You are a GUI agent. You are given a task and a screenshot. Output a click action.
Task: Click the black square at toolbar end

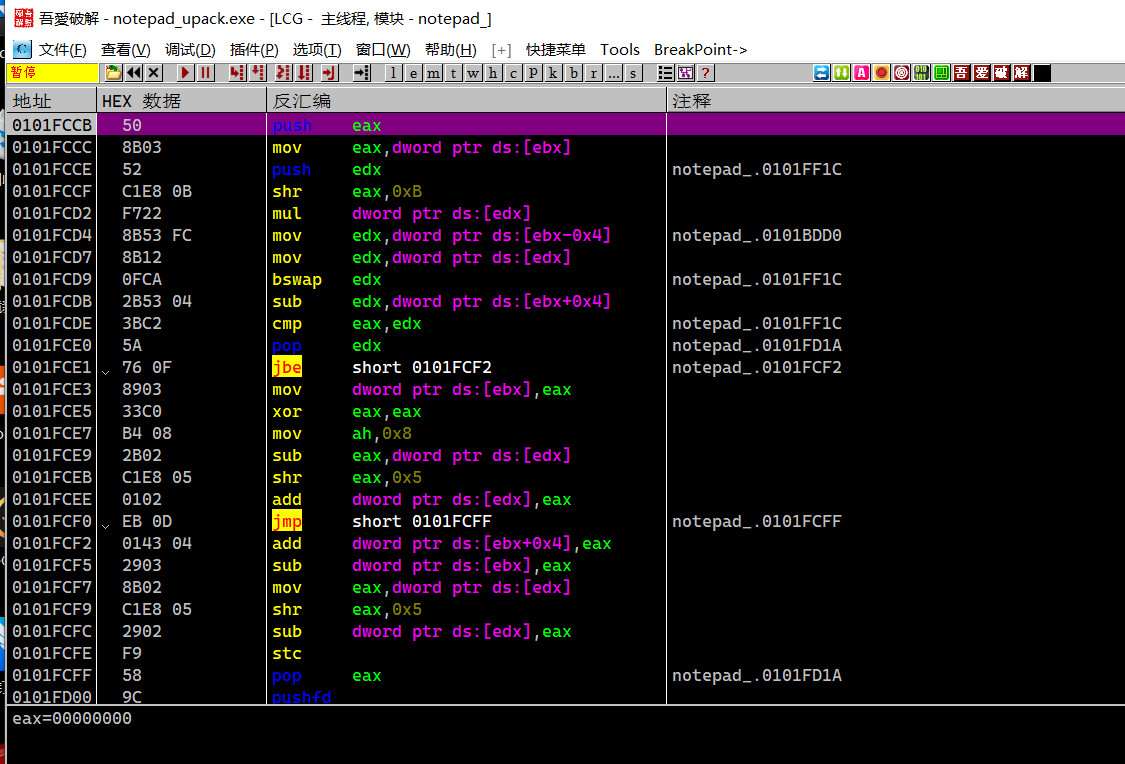[x=1042, y=73]
